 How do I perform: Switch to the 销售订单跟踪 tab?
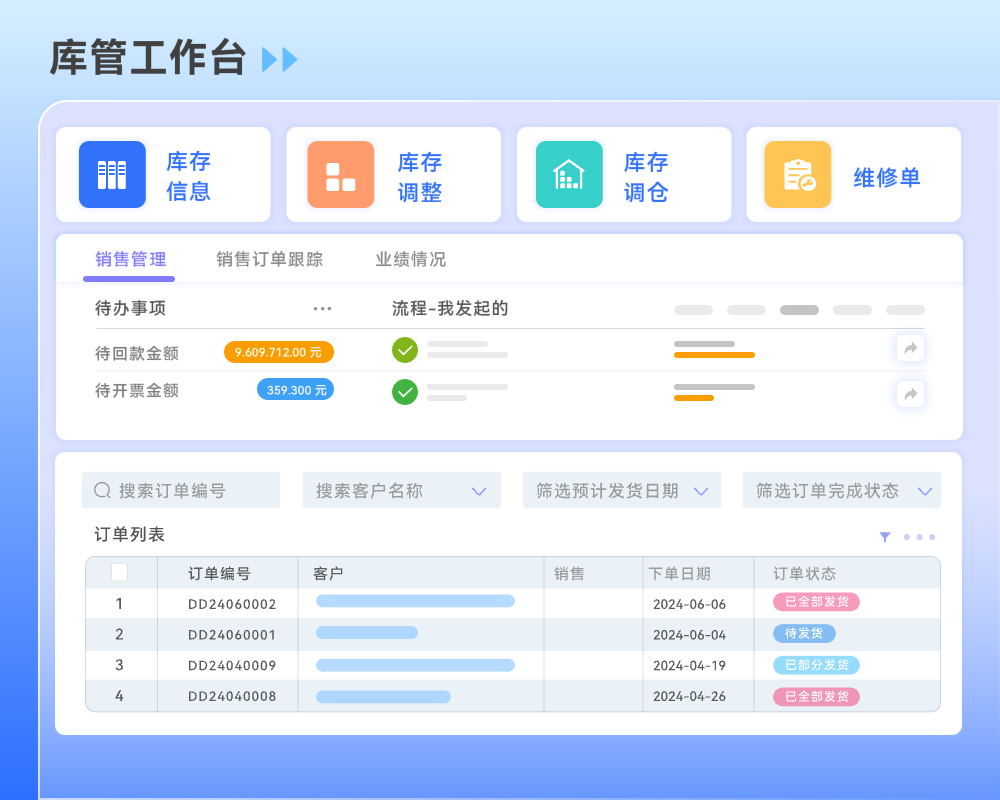tap(267, 258)
